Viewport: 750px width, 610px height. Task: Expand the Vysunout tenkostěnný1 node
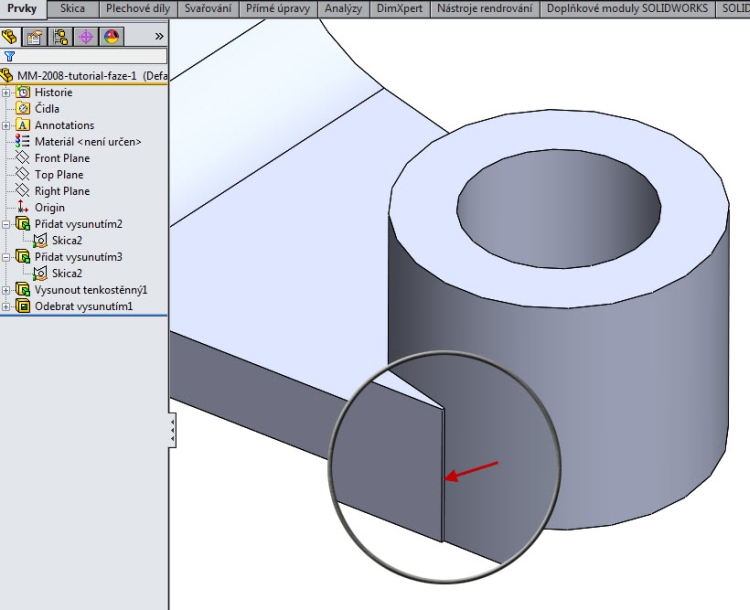(6, 290)
